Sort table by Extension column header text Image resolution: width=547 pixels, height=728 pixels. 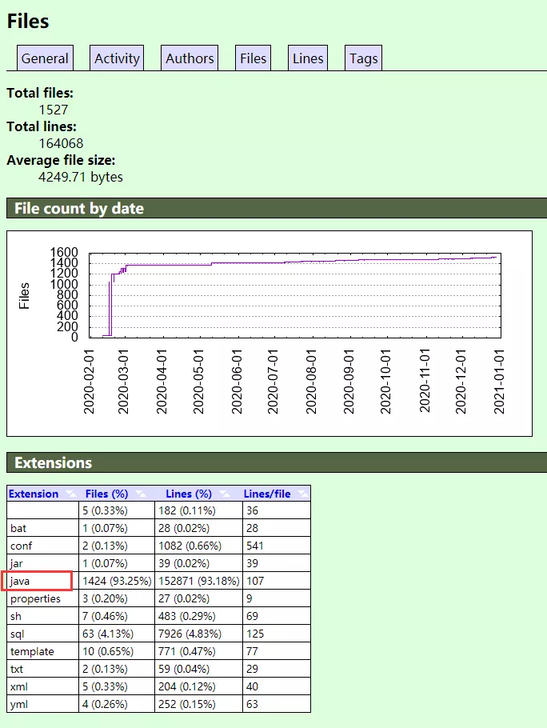click(x=33, y=494)
